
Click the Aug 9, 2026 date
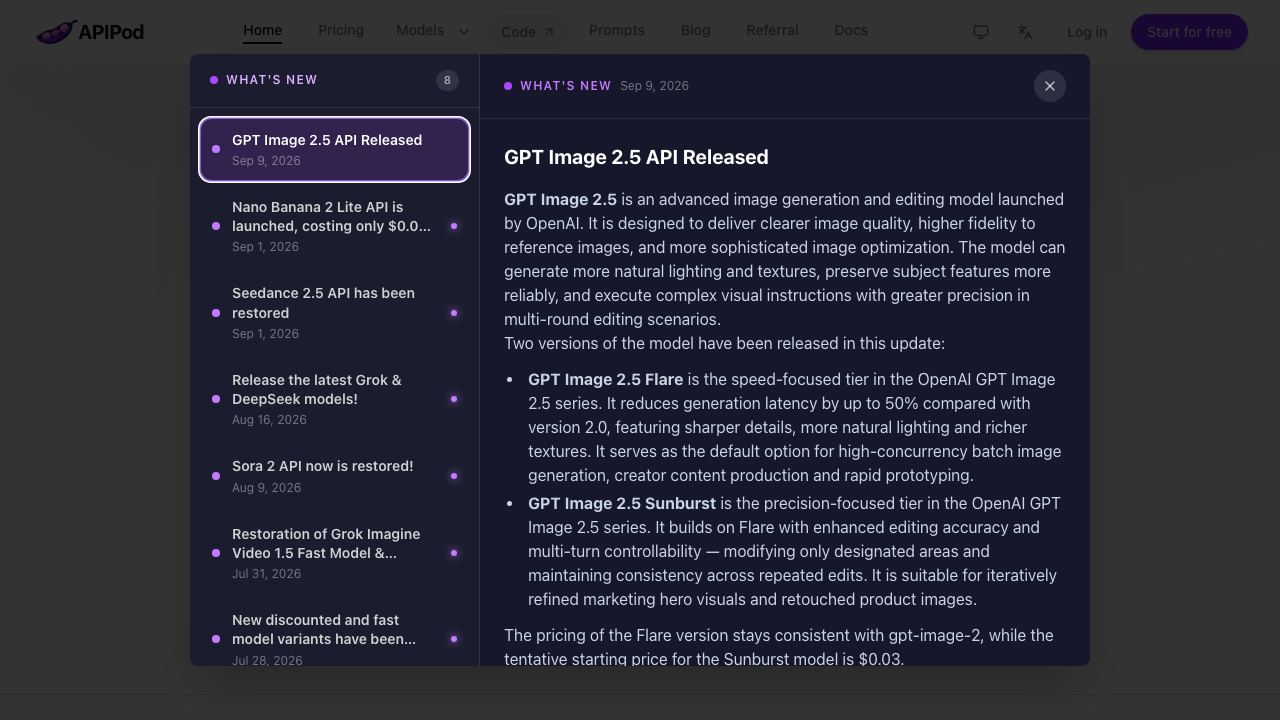266,488
